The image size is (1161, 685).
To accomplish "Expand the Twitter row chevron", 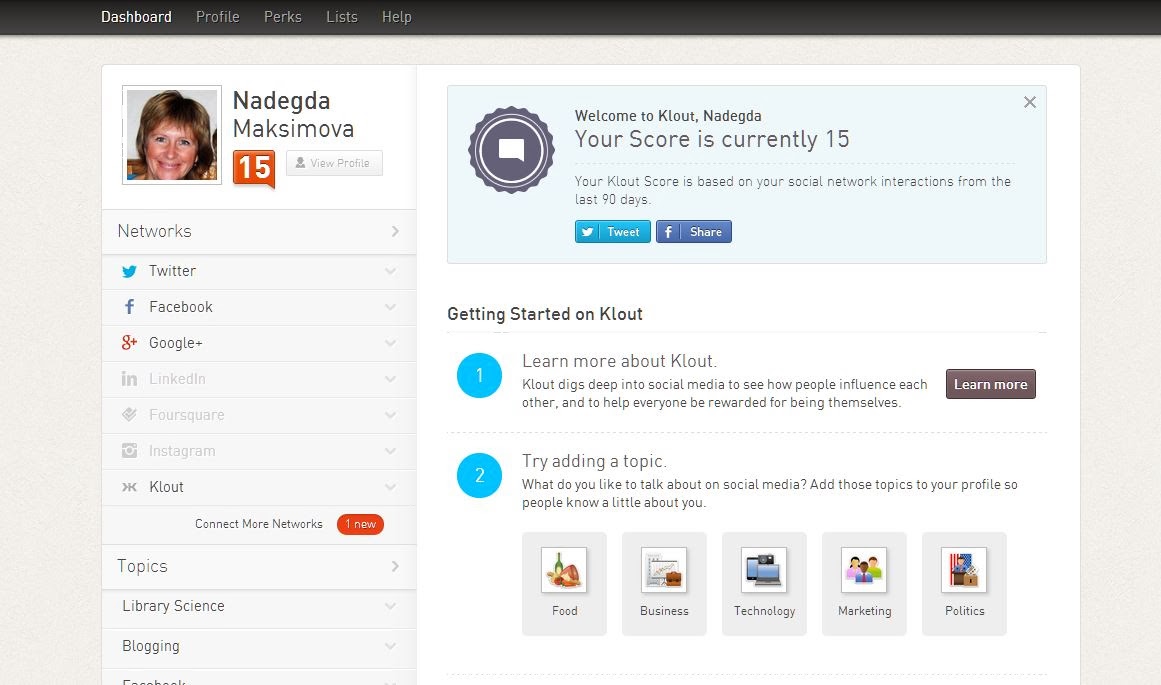I will 390,271.
